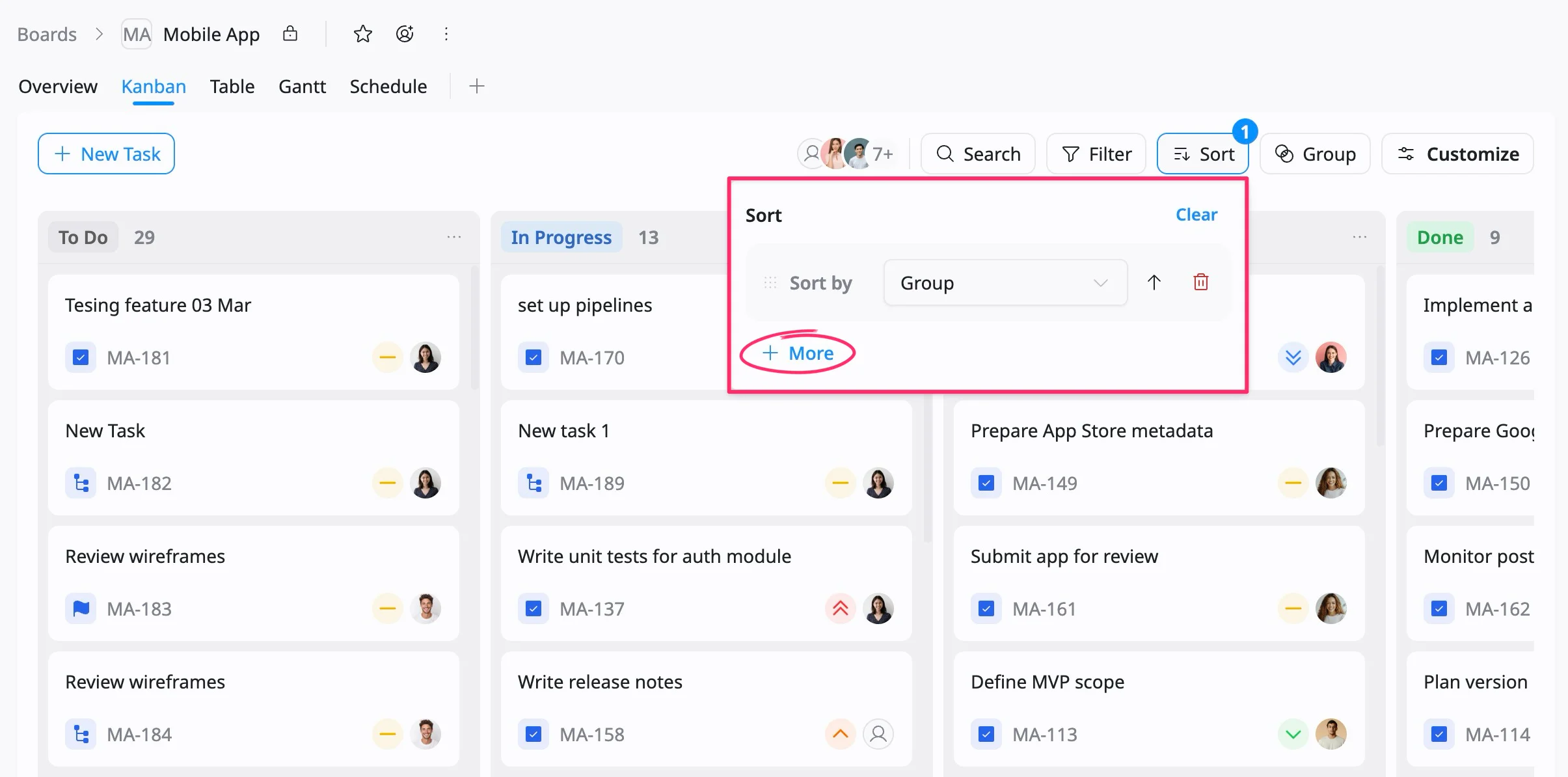The image size is (1568, 777).
Task: Click unassigned avatar on MA-158
Action: coord(878,734)
